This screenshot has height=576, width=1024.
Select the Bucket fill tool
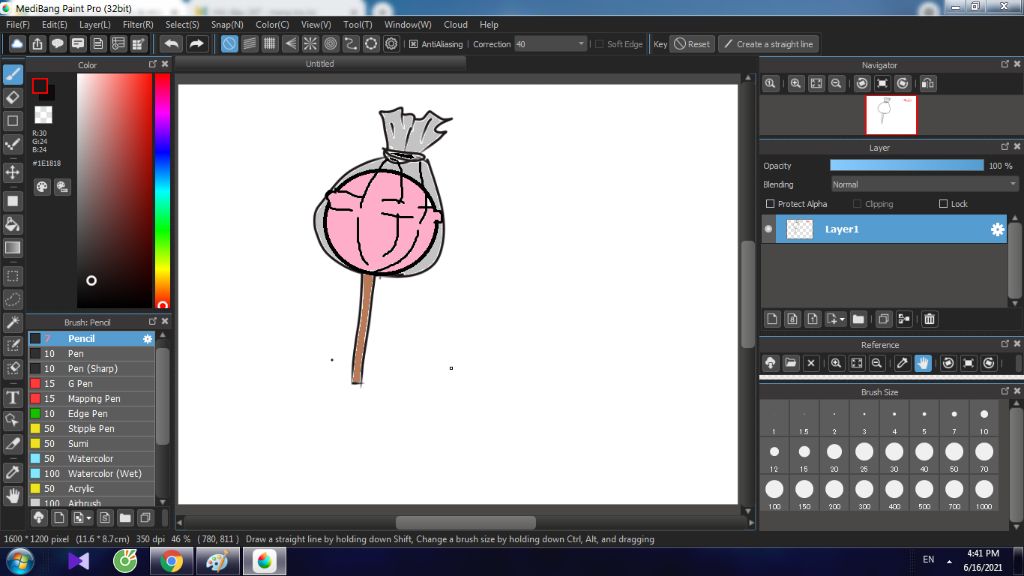point(12,225)
